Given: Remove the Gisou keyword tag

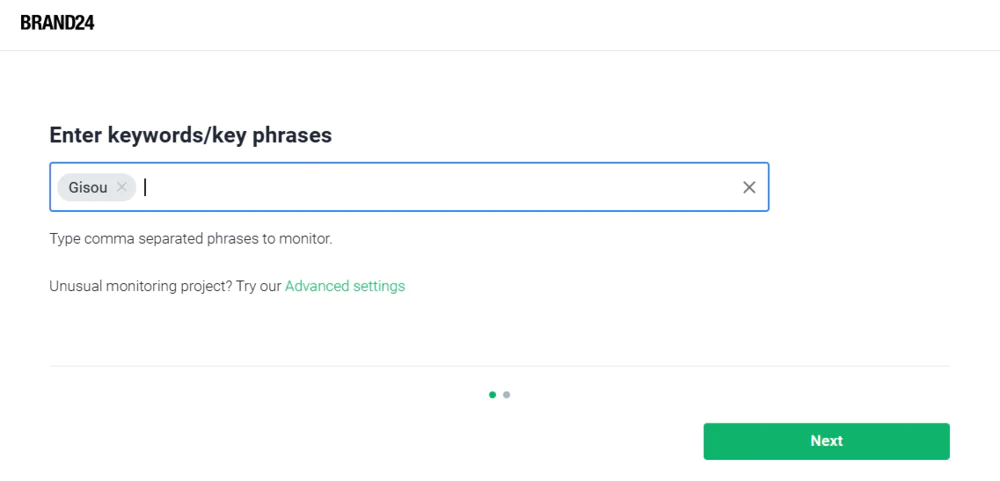Looking at the screenshot, I should [x=122, y=188].
